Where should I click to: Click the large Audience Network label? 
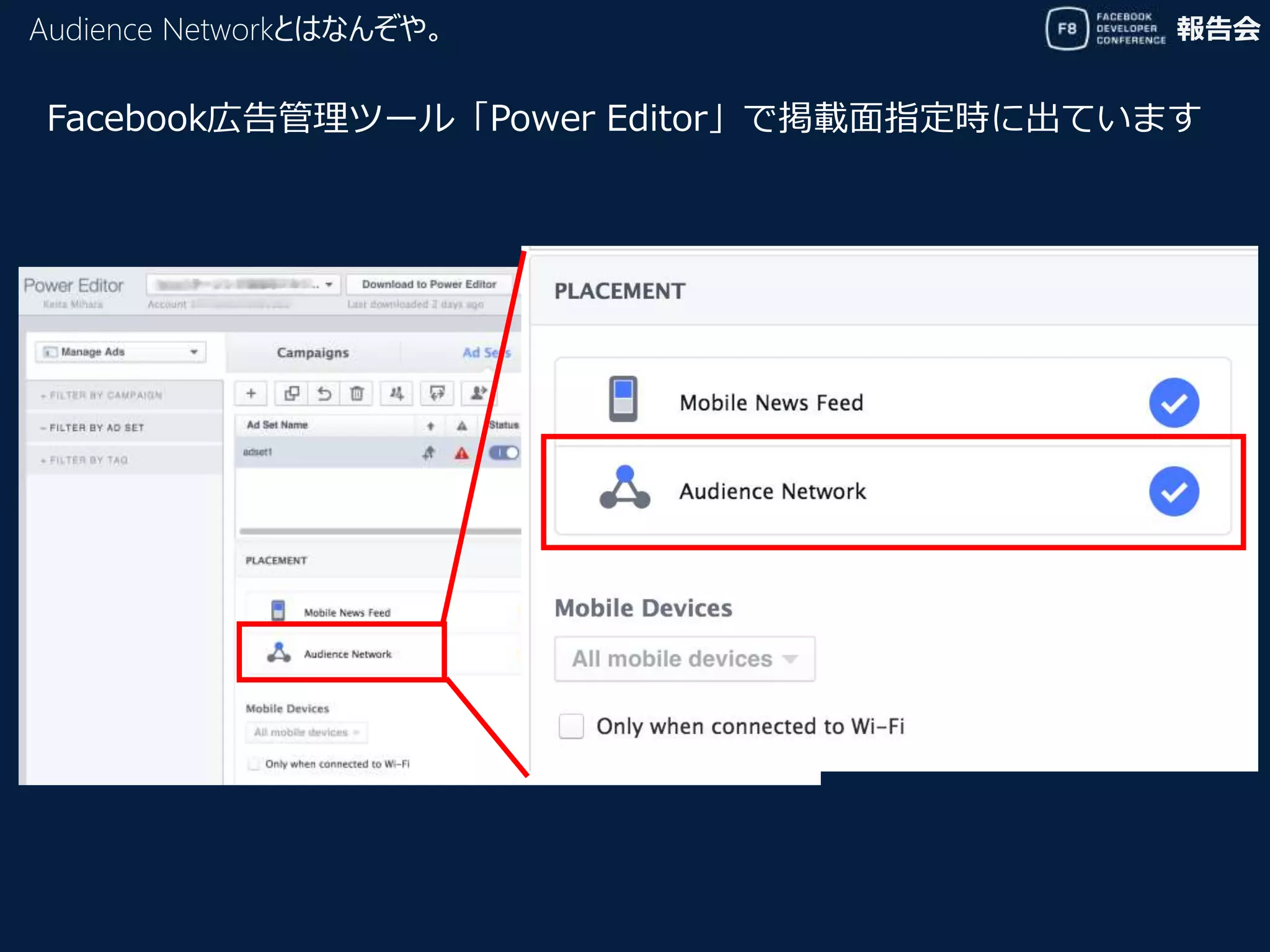773,491
